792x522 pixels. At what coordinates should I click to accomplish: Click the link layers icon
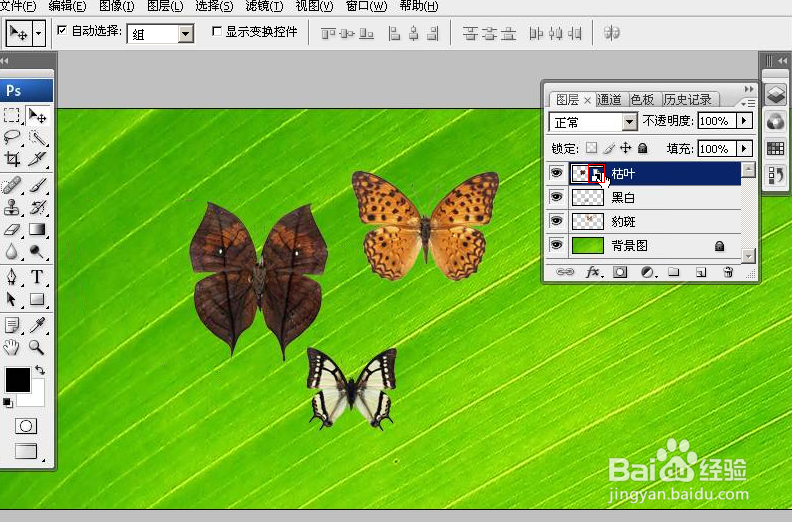[565, 272]
